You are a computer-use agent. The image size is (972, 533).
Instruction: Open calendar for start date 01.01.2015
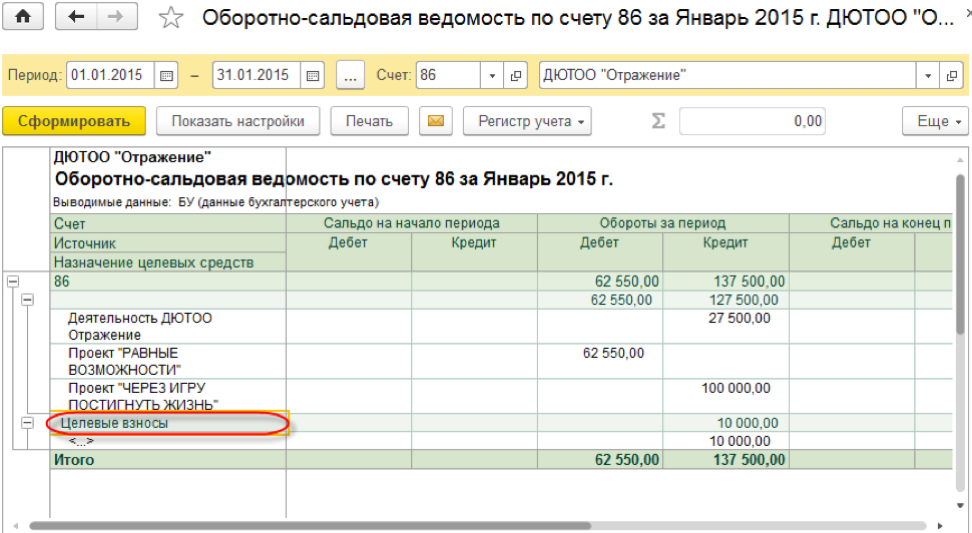coord(167,76)
